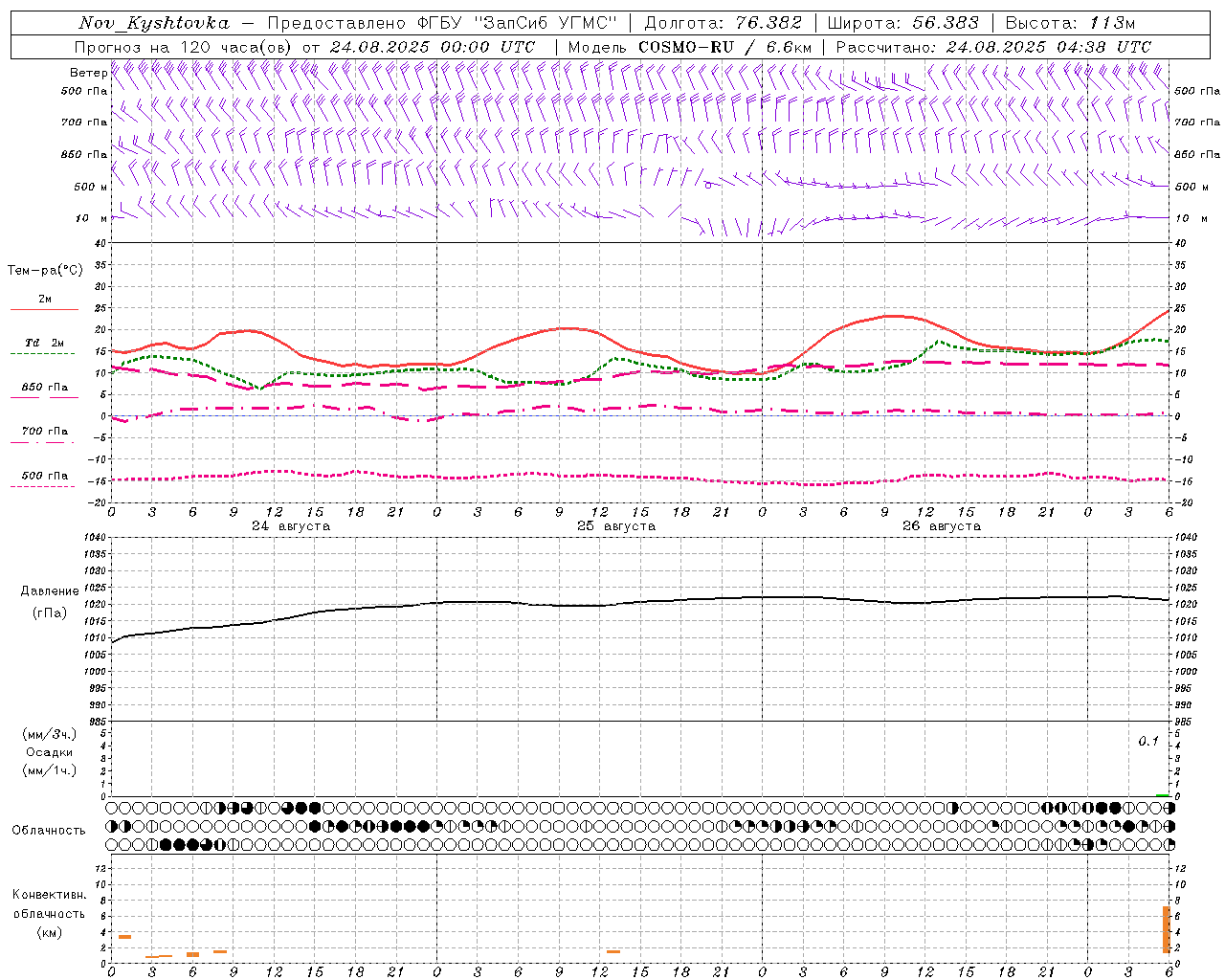The image size is (1225, 980).
Task: Click the Тем-ра(°C) axis title
Action: [x=45, y=271]
